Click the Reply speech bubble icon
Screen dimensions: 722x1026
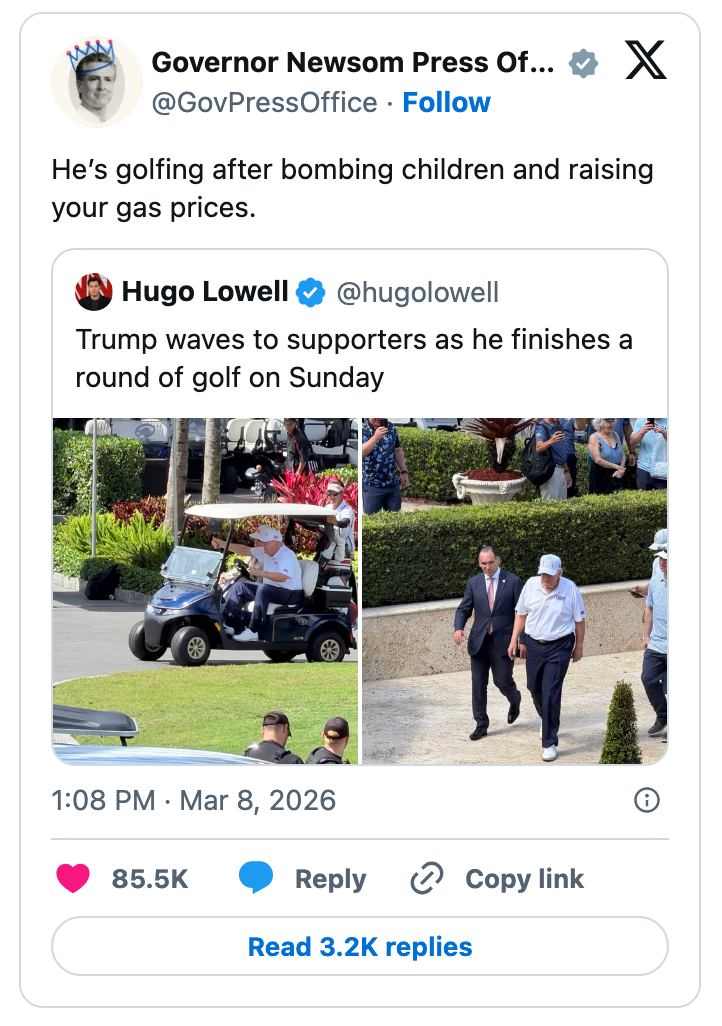tap(256, 879)
